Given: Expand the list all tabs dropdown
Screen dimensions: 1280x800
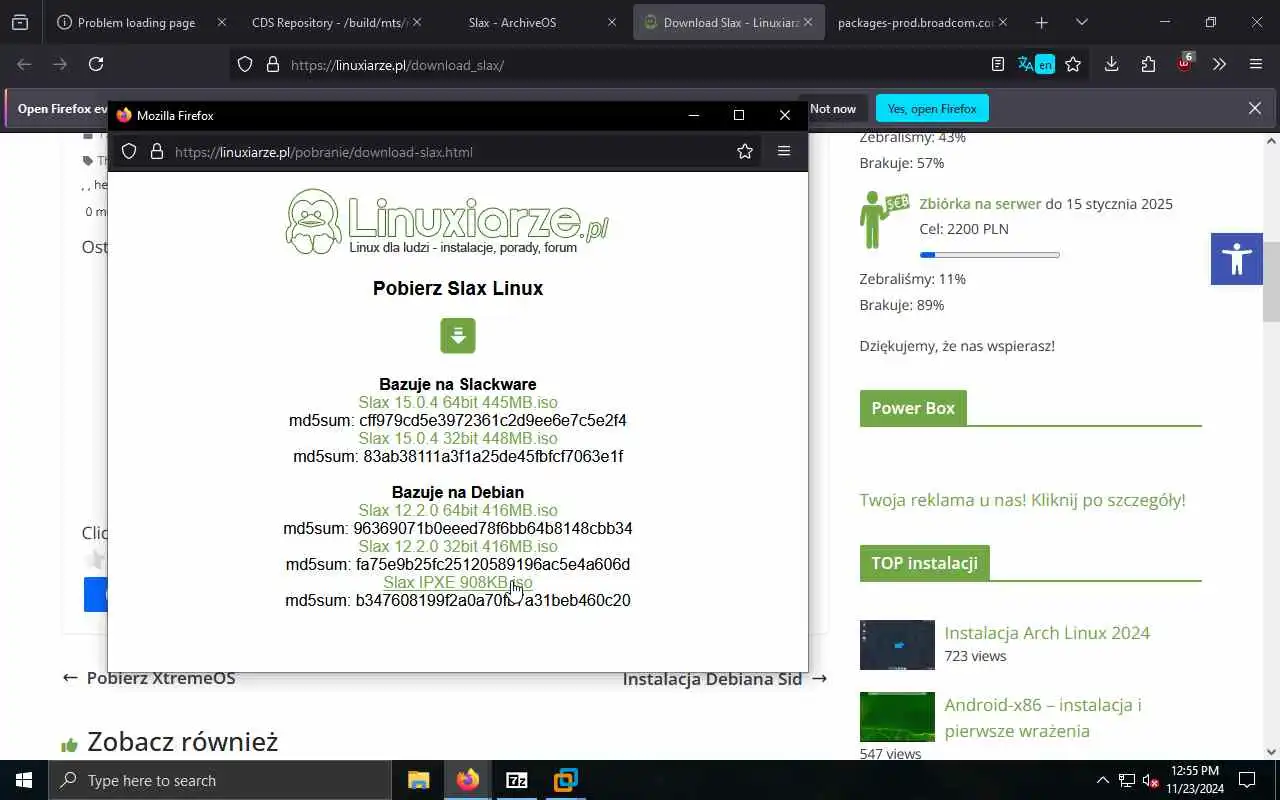Looking at the screenshot, I should (1081, 22).
